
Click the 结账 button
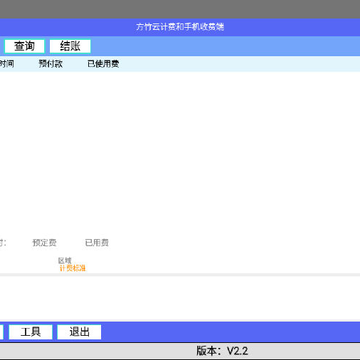[70, 46]
